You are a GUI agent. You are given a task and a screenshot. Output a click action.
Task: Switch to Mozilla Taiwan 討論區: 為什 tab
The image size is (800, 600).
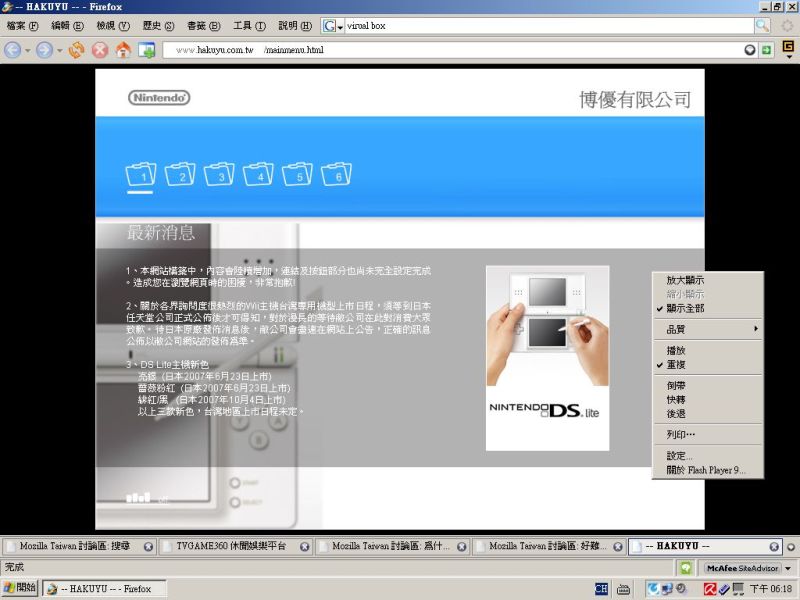392,546
